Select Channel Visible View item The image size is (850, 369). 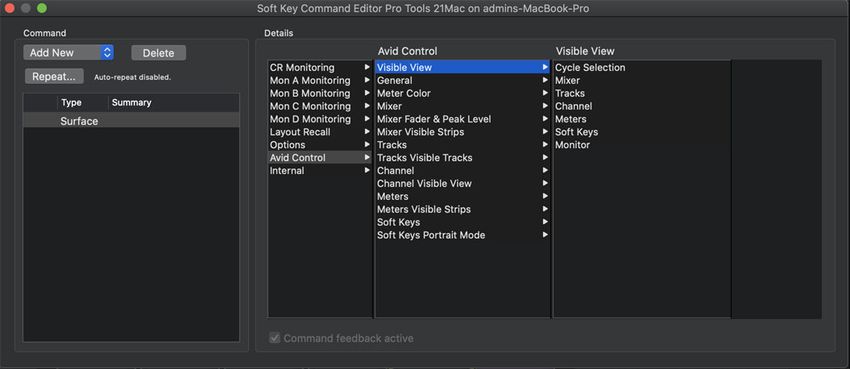click(x=462, y=184)
